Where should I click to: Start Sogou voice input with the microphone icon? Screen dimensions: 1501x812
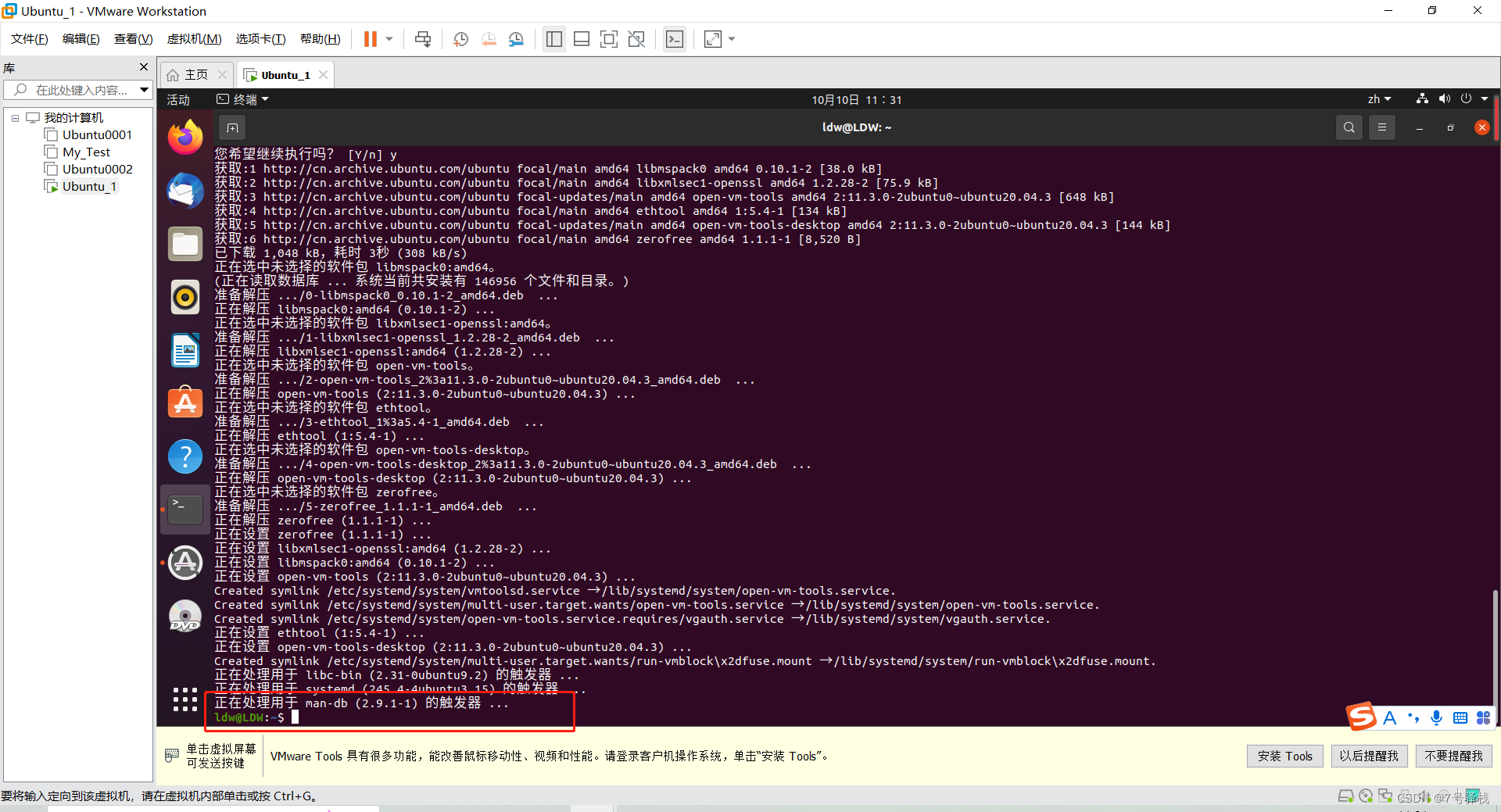(x=1436, y=717)
